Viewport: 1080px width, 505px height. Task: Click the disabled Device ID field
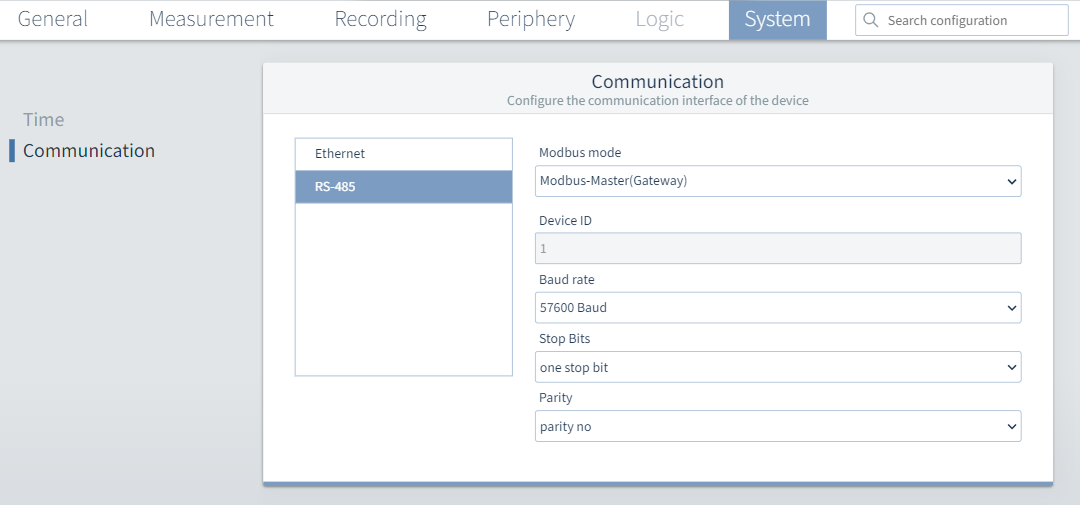tap(778, 248)
